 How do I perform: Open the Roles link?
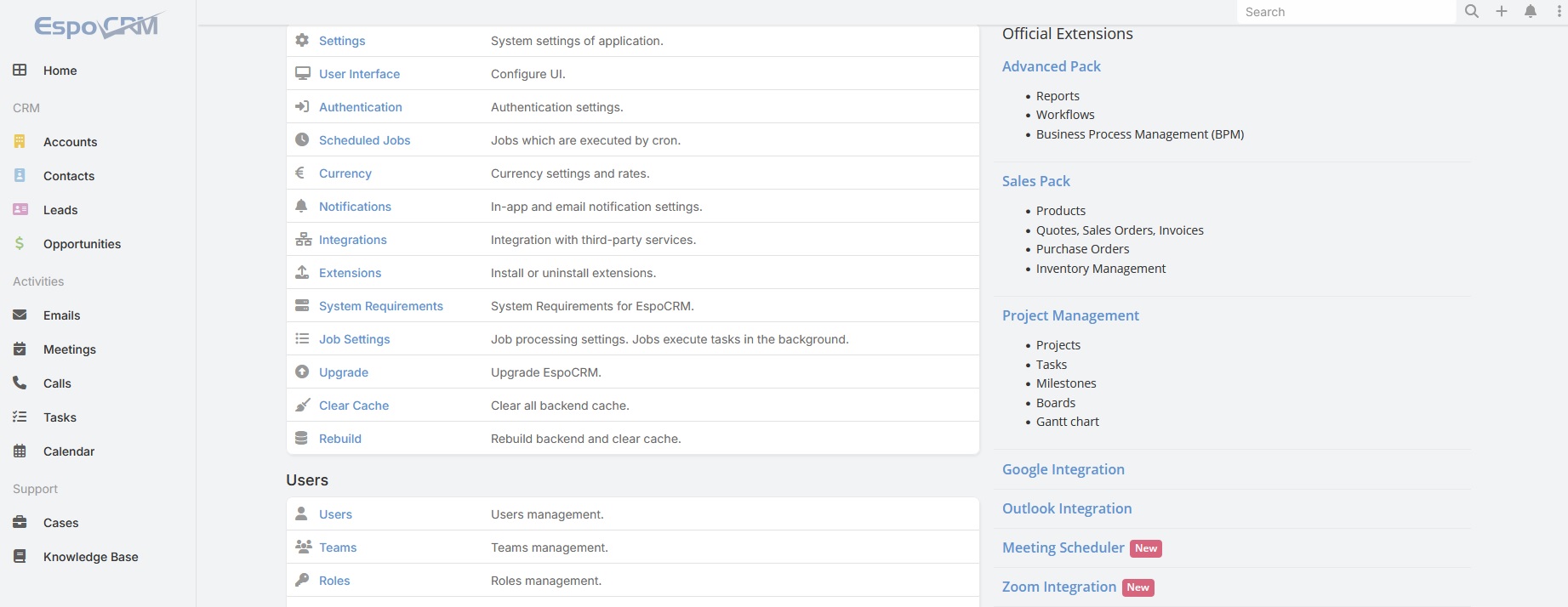334,581
